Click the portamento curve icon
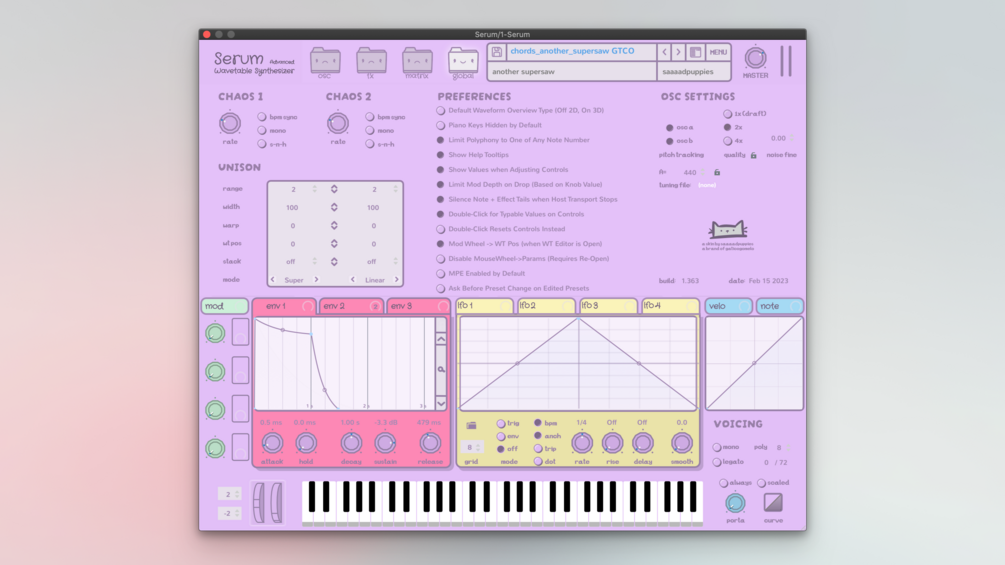The height and width of the screenshot is (565, 1005). click(773, 503)
